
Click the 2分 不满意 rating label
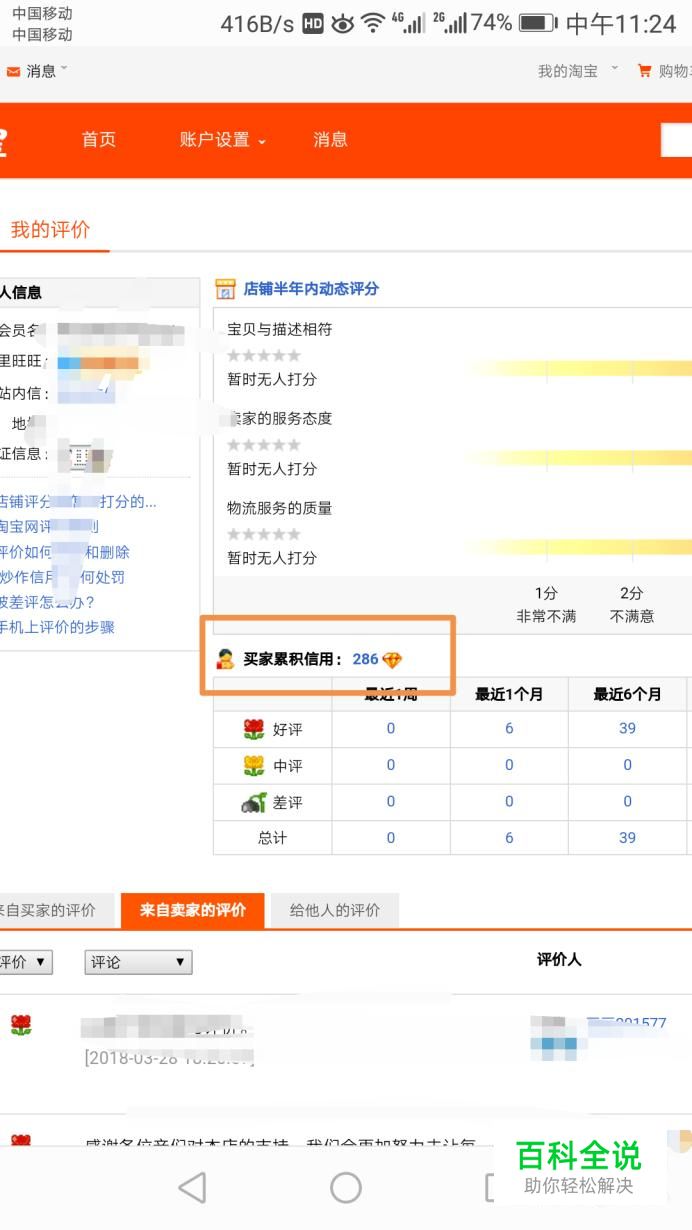(632, 605)
